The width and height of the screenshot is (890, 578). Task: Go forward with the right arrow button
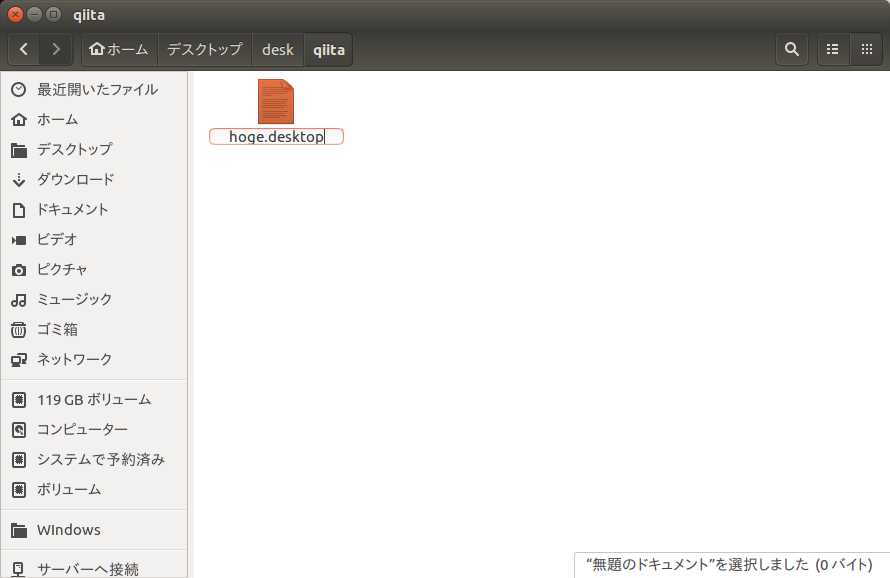coord(56,49)
